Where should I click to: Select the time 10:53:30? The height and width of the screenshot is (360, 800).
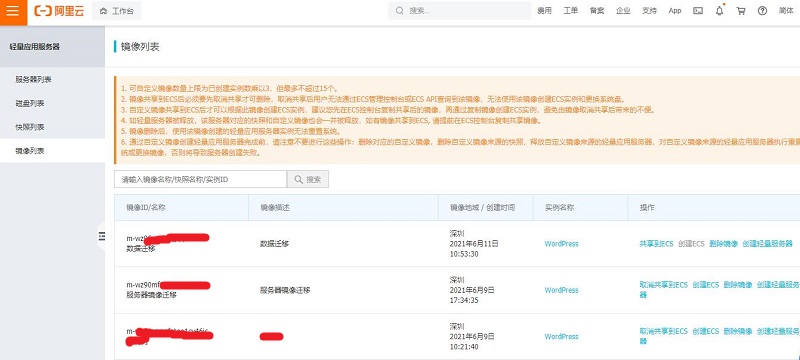coord(464,254)
